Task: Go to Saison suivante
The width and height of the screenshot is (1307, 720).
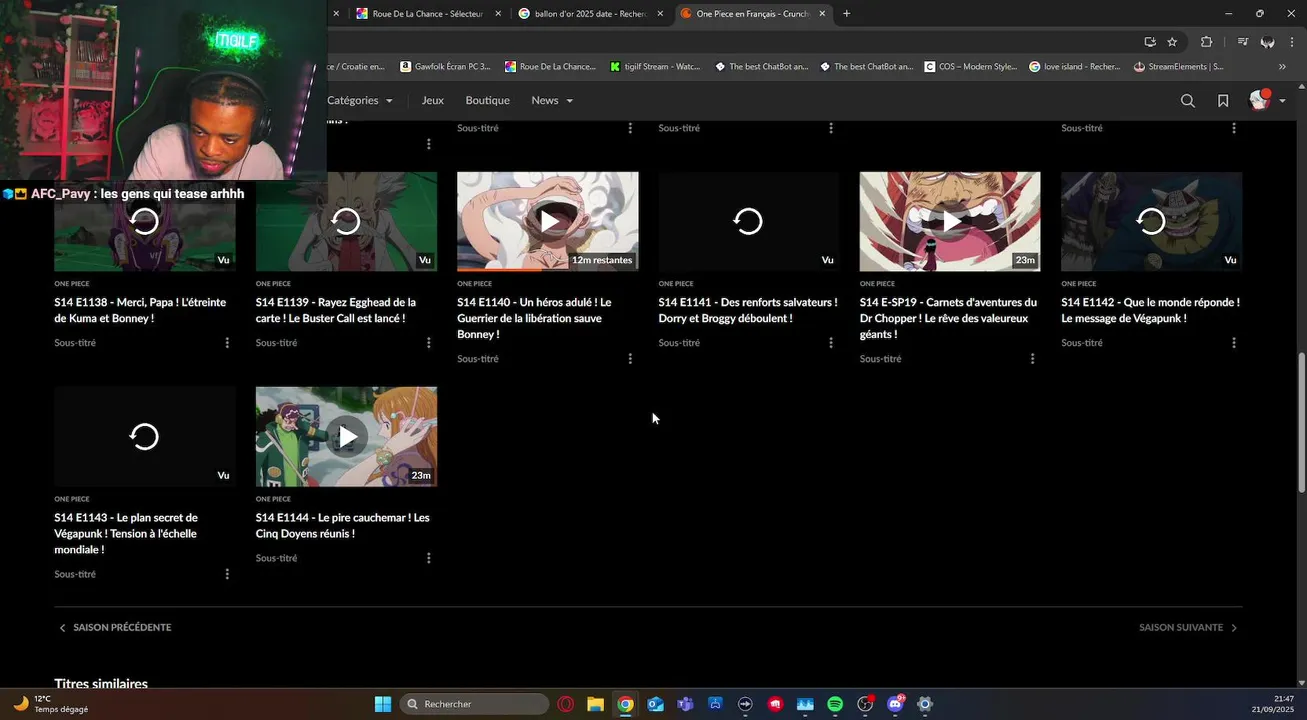Action: pyautogui.click(x=1189, y=628)
